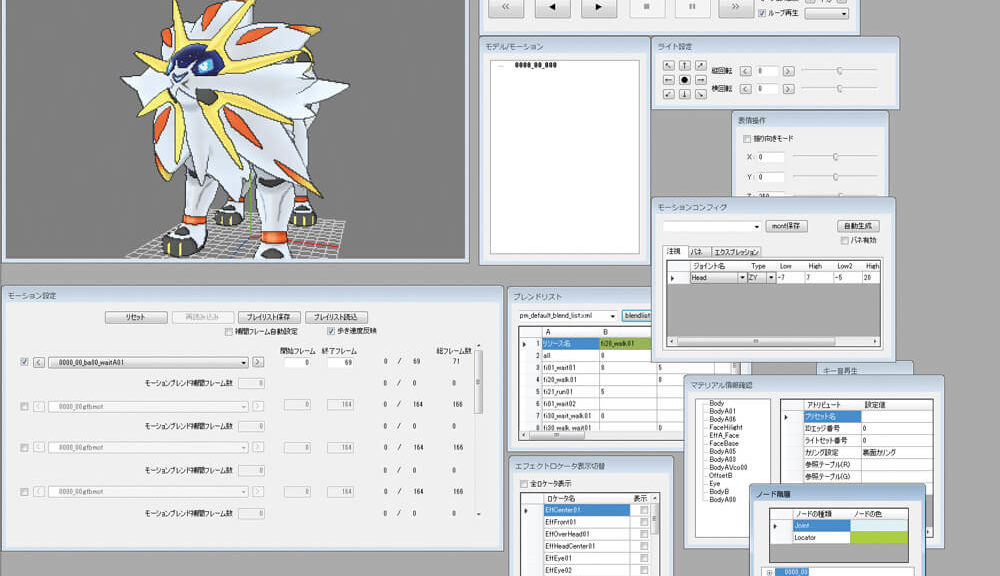The height and width of the screenshot is (576, 1000).
Task: Toggle display checkbox for EffFront01 locator
Action: 644,522
